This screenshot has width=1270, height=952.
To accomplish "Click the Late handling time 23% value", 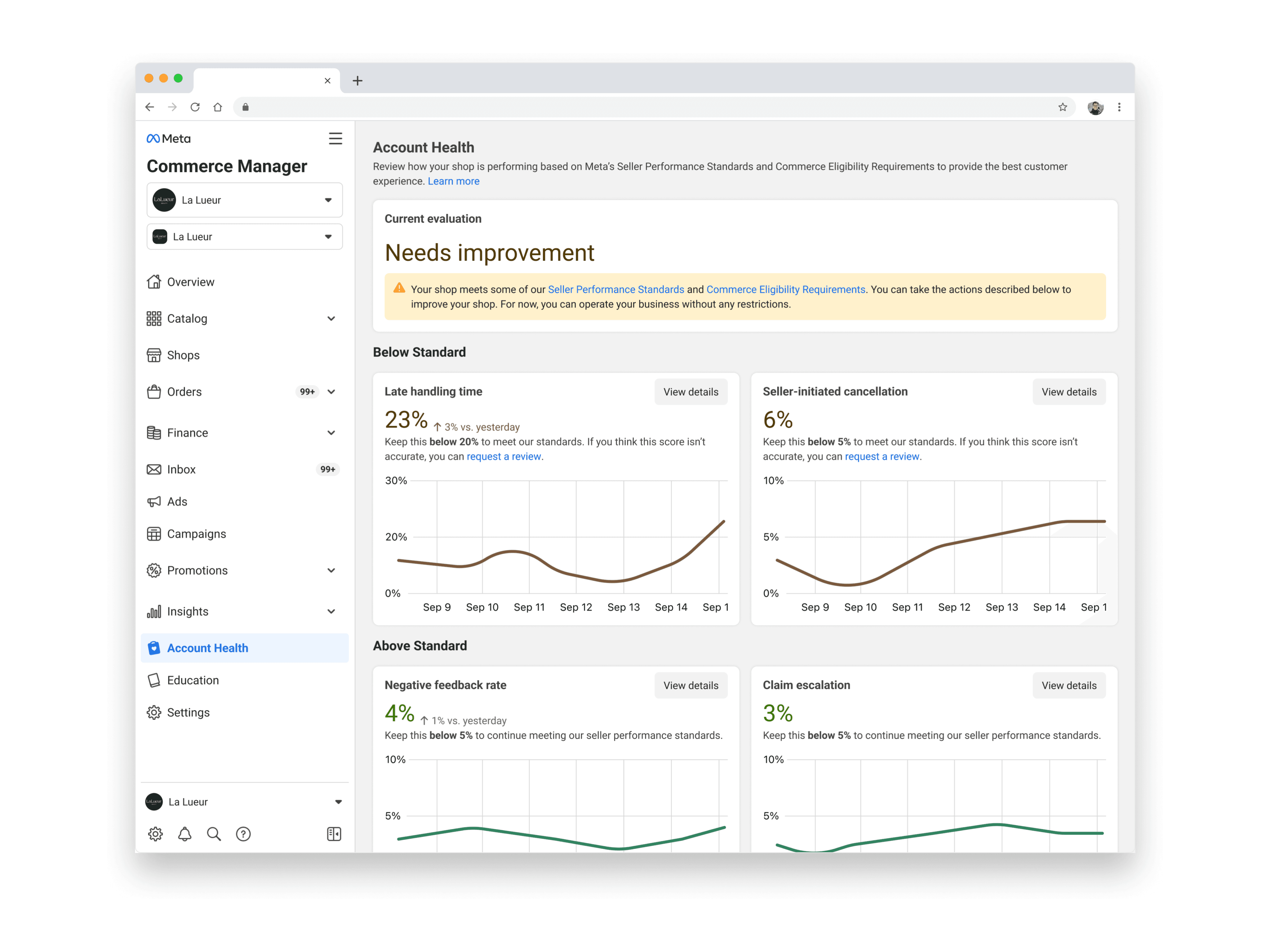I will point(406,420).
